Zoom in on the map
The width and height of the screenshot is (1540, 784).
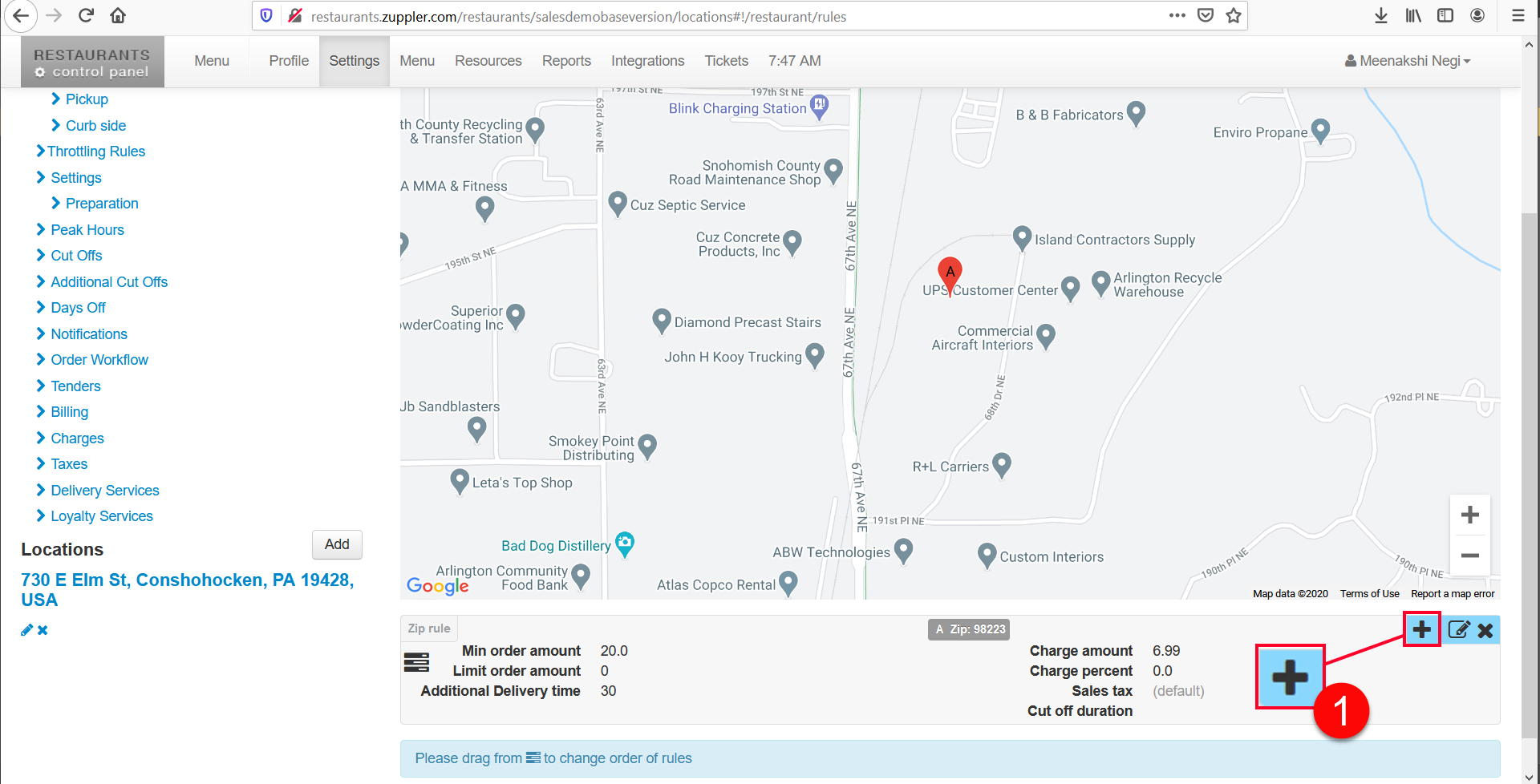[1469, 515]
